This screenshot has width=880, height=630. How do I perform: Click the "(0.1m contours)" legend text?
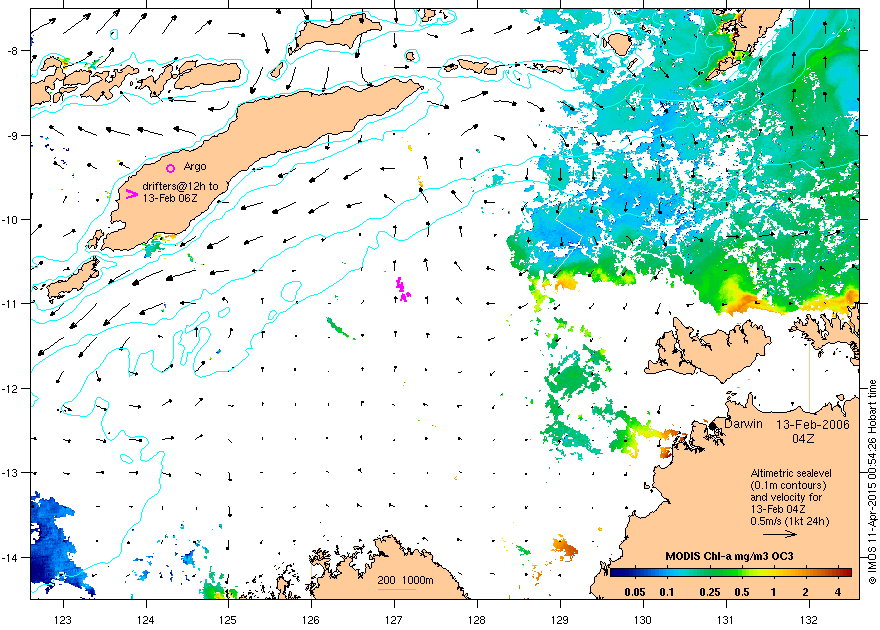[789, 485]
